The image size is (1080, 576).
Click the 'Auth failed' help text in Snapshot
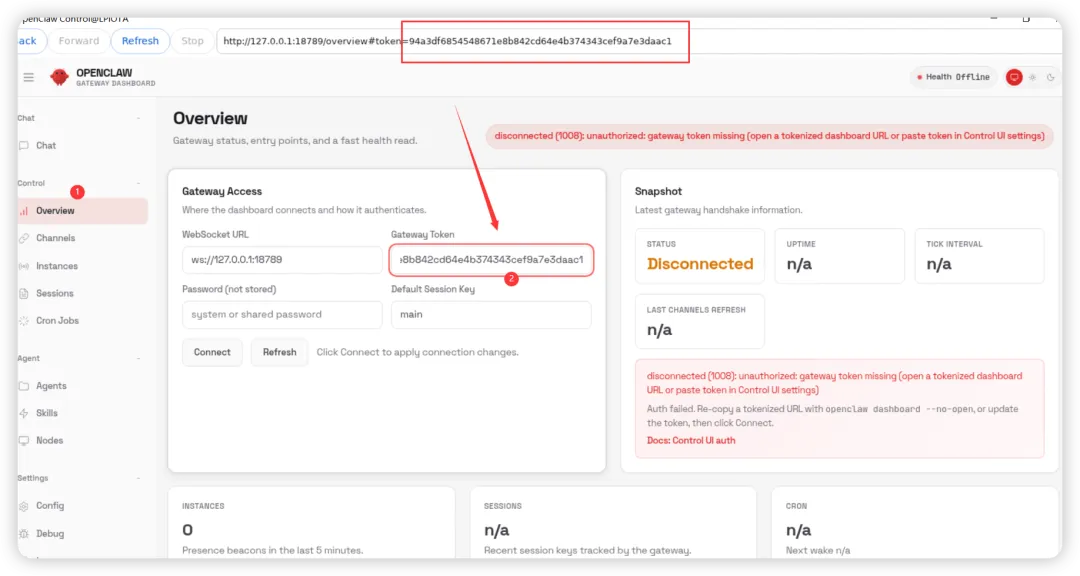832,416
